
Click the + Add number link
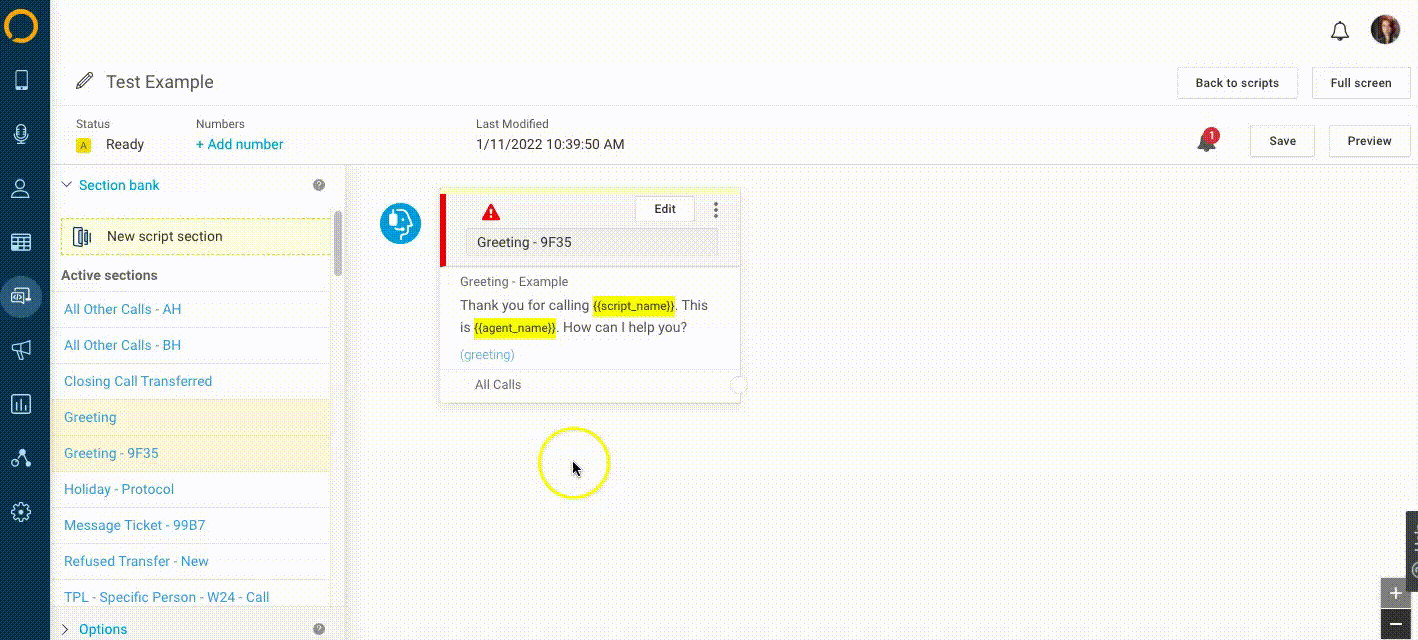pyautogui.click(x=240, y=144)
